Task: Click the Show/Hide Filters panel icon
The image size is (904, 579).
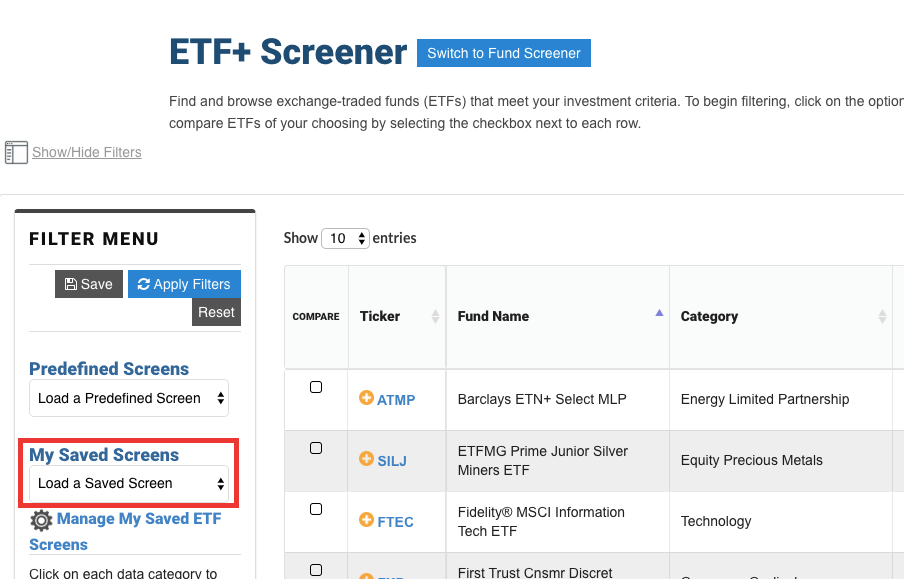Action: click(16, 152)
